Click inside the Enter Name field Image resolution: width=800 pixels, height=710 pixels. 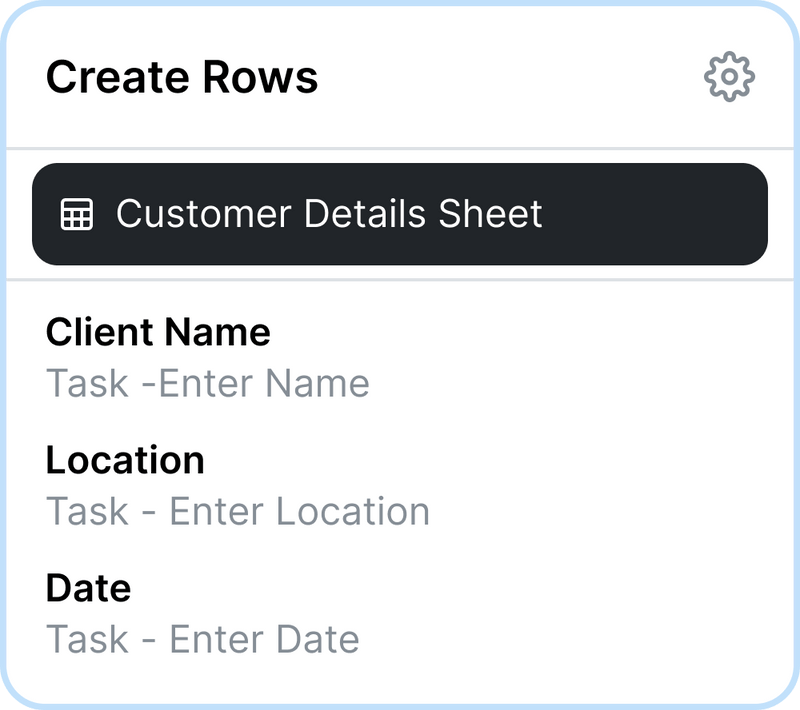(x=207, y=383)
